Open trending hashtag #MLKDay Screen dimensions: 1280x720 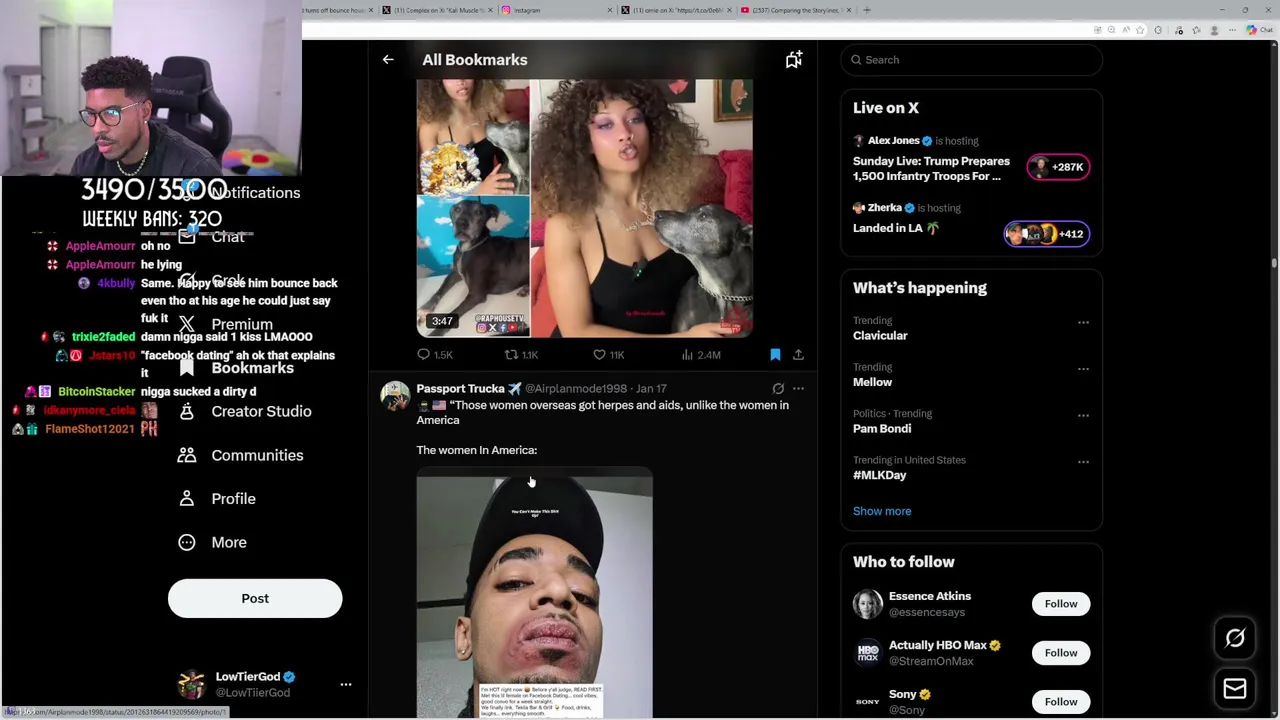pyautogui.click(x=879, y=475)
